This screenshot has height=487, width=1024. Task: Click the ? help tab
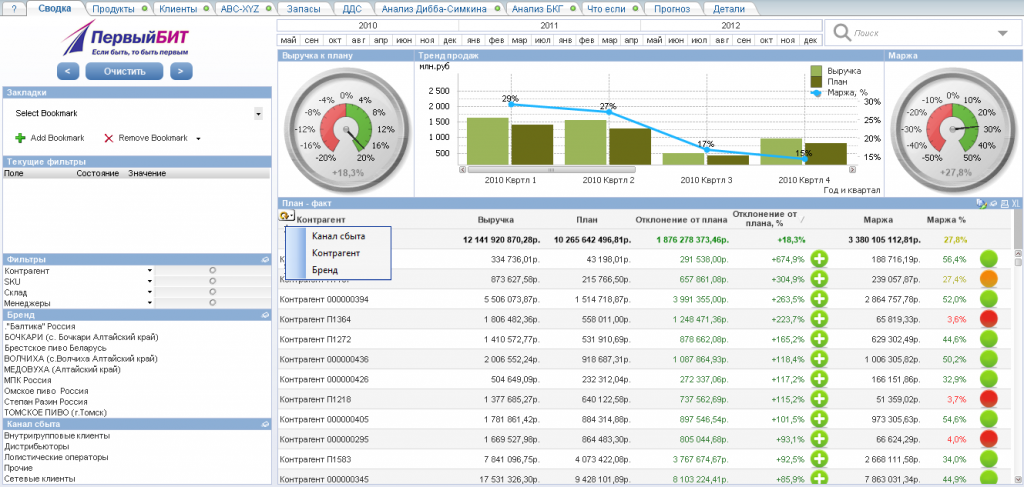[x=14, y=9]
